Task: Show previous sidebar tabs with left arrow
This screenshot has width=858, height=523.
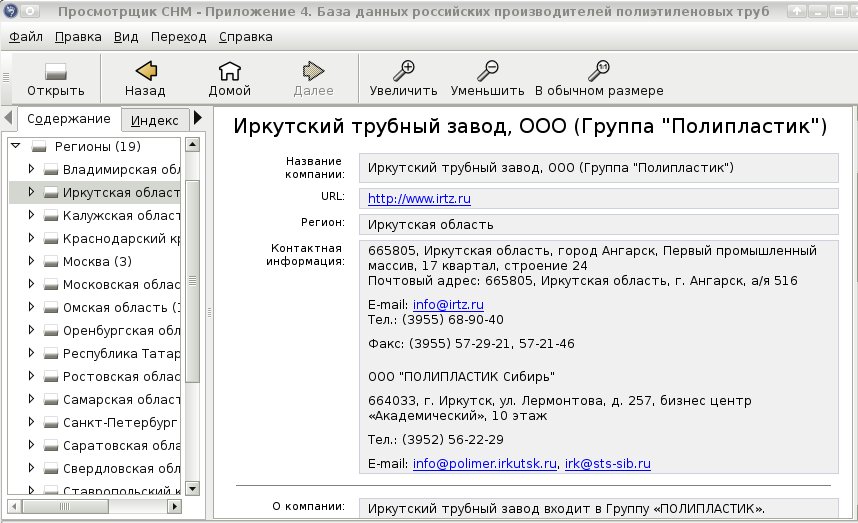Action: point(8,118)
